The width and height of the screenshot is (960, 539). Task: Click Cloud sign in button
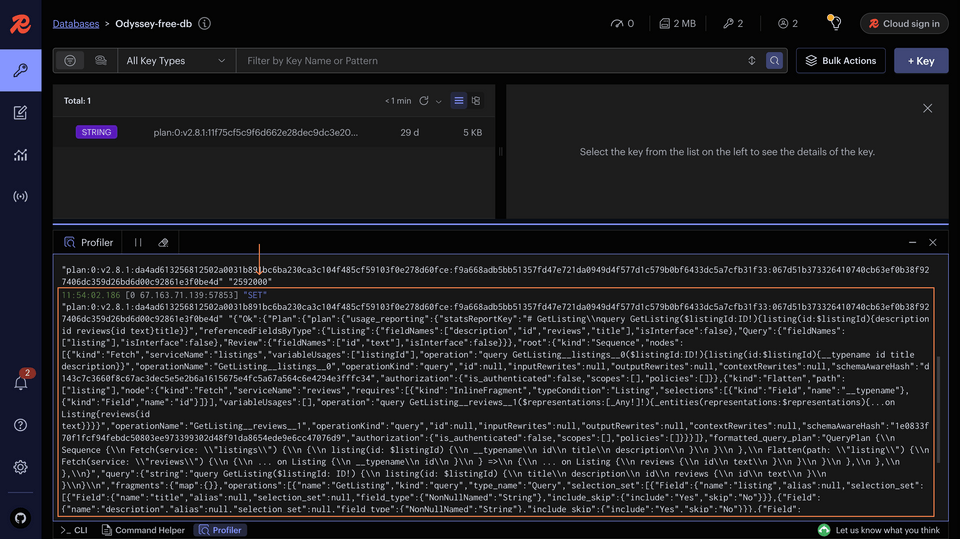pyautogui.click(x=904, y=23)
